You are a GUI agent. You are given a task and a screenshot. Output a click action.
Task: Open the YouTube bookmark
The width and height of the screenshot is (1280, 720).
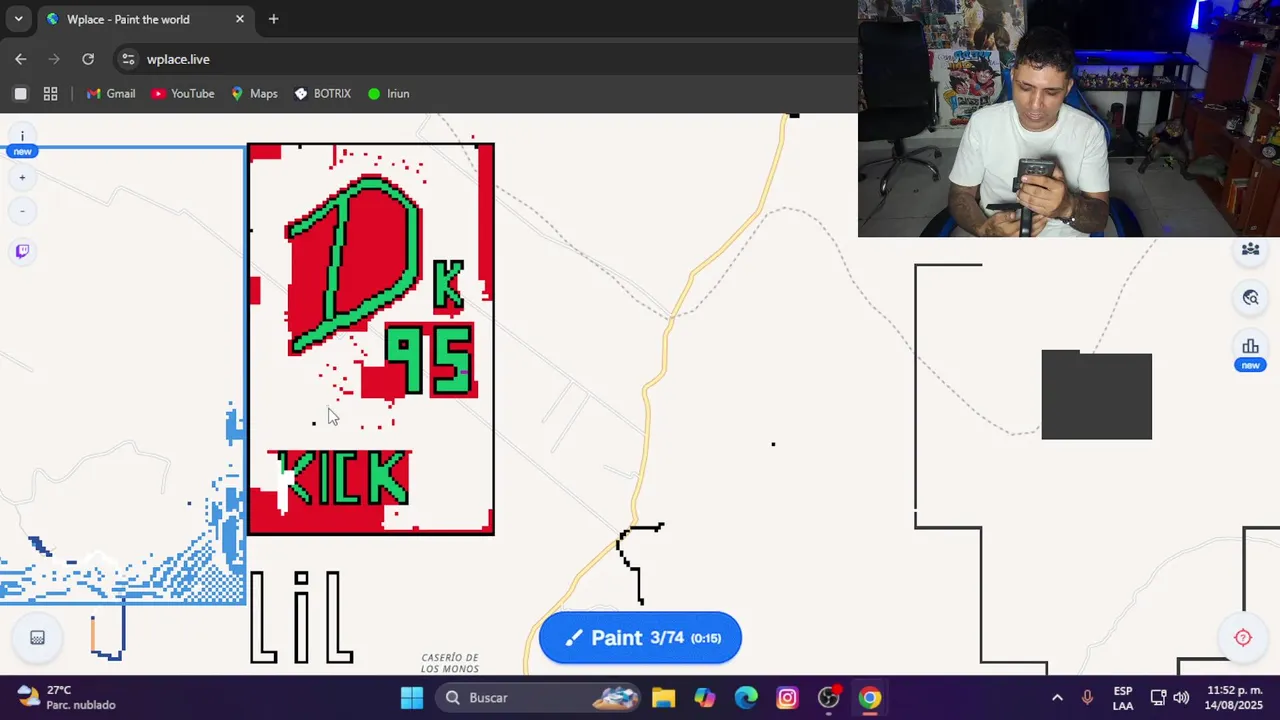[183, 94]
